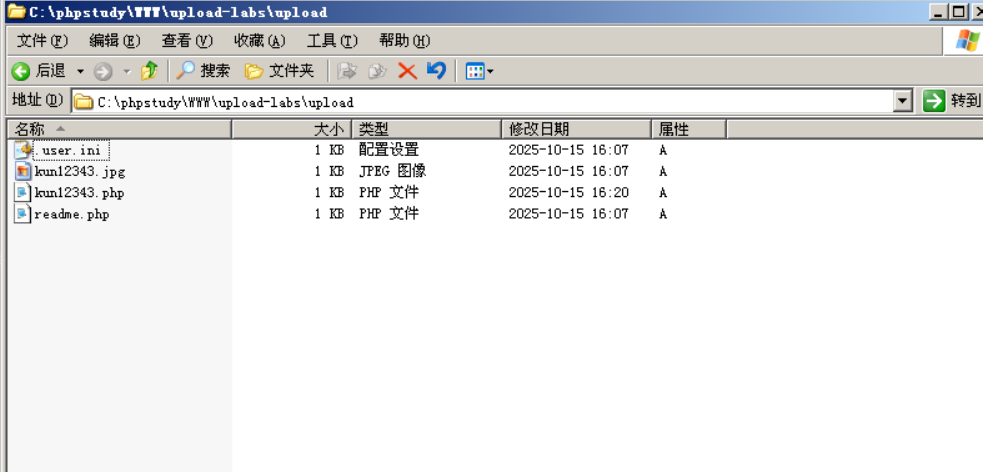Viewport: 983px width, 472px height.
Task: Click the Windows flag logo
Action: (x=967, y=41)
